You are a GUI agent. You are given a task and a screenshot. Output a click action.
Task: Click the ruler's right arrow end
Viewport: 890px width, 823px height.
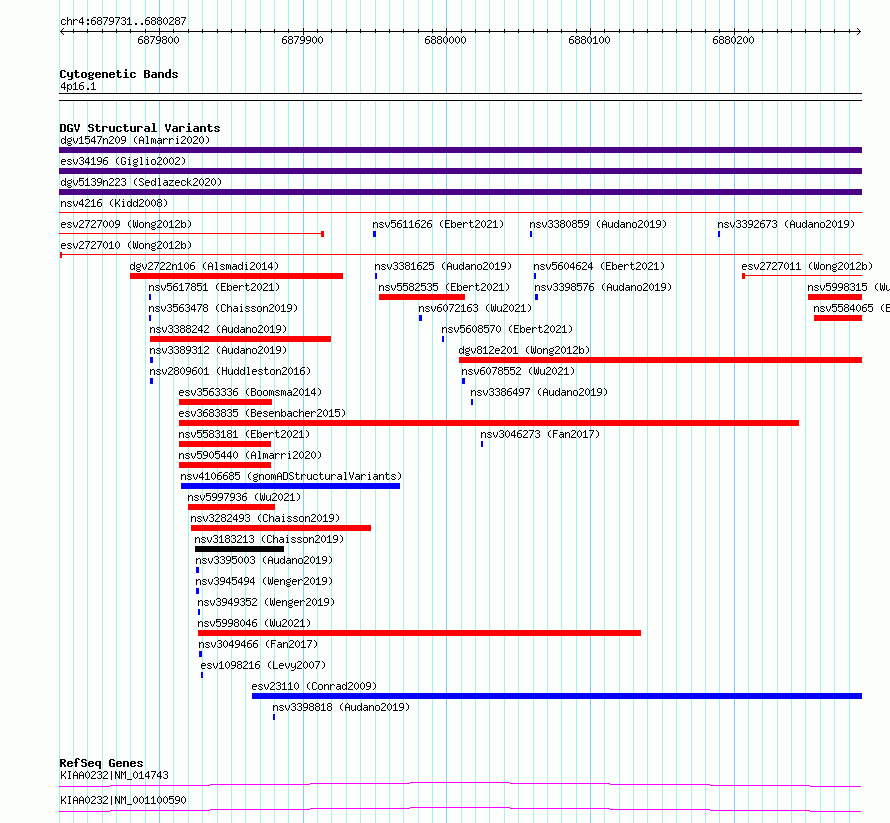(x=859, y=32)
